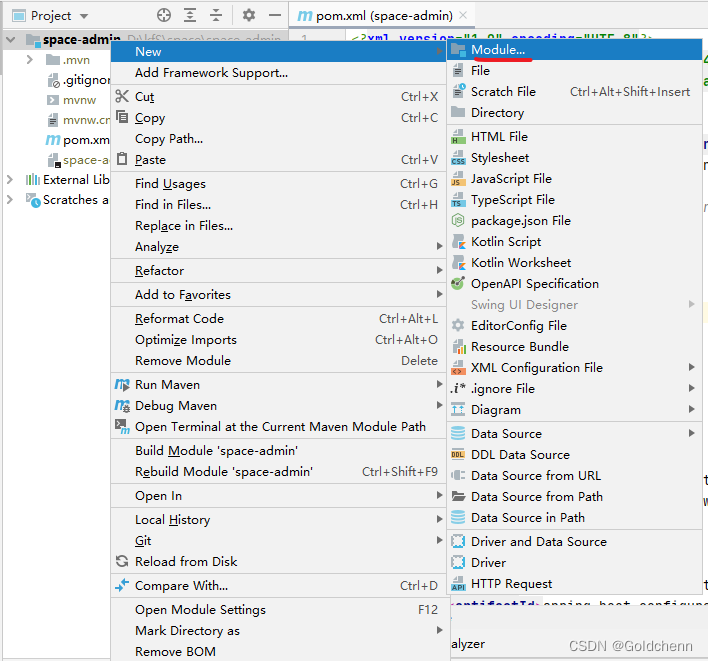The width and height of the screenshot is (708, 661).
Task: Collapse the space-admin root node
Action: (x=11, y=40)
